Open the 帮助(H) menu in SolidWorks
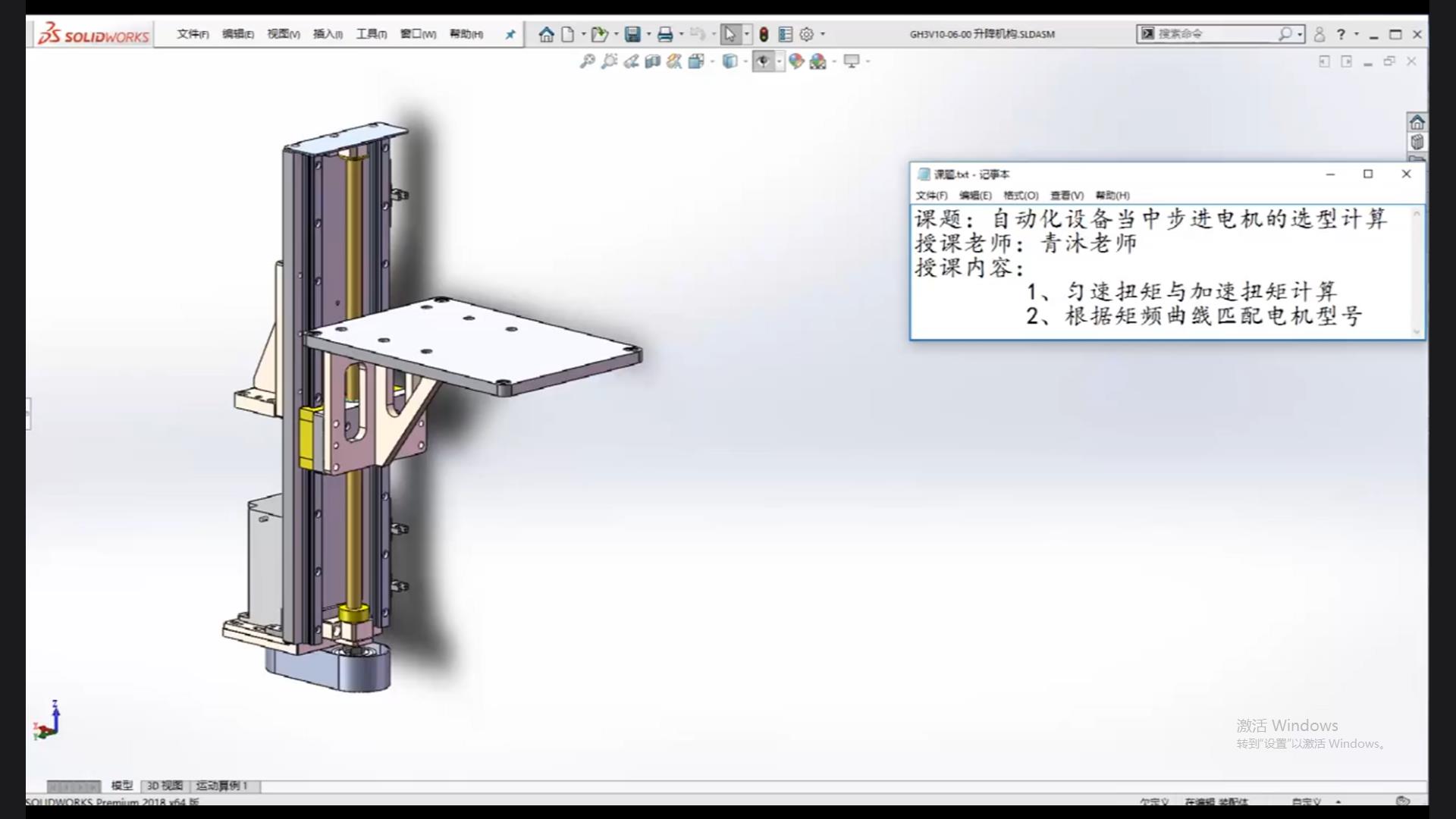Screen dimensions: 1456x819 tap(466, 34)
